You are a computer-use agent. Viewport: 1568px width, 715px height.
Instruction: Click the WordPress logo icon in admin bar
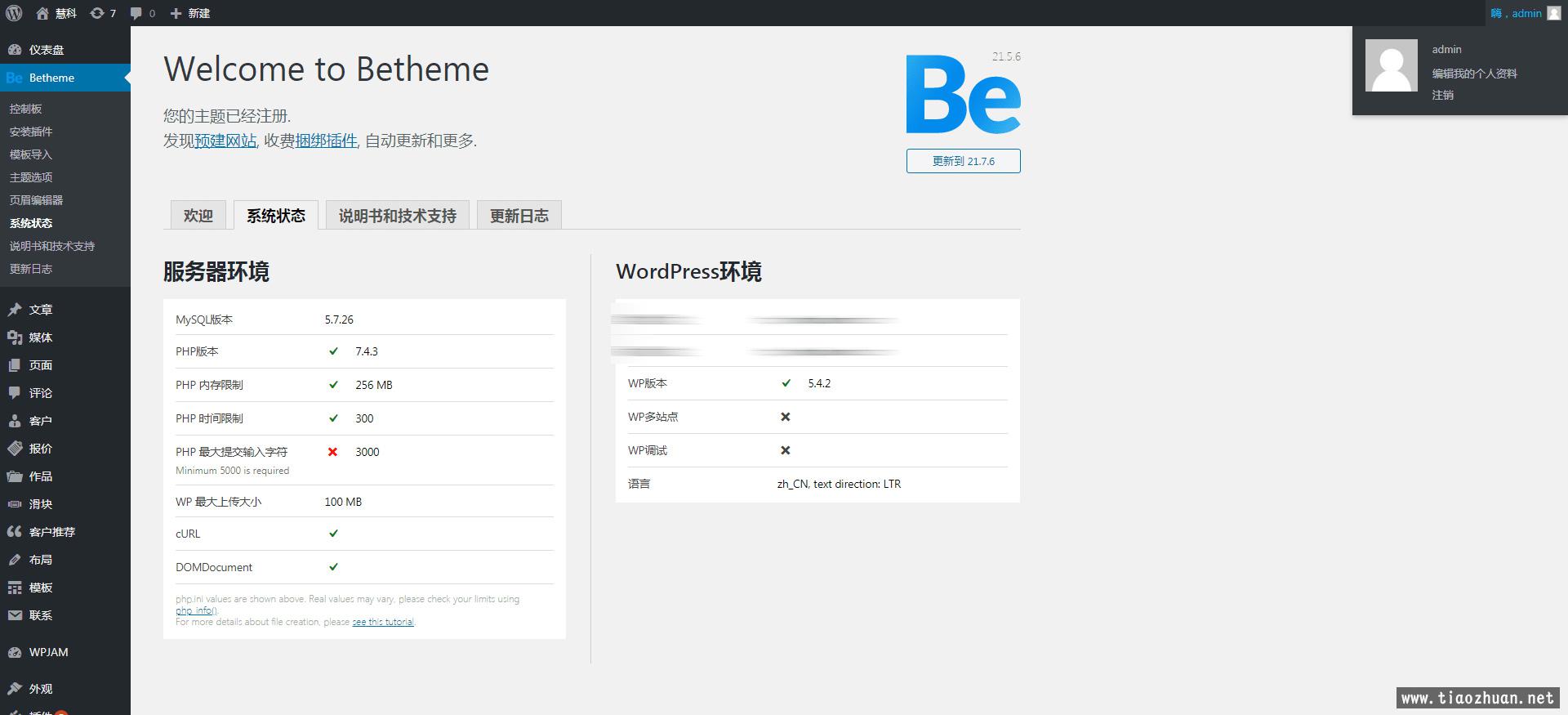14,13
